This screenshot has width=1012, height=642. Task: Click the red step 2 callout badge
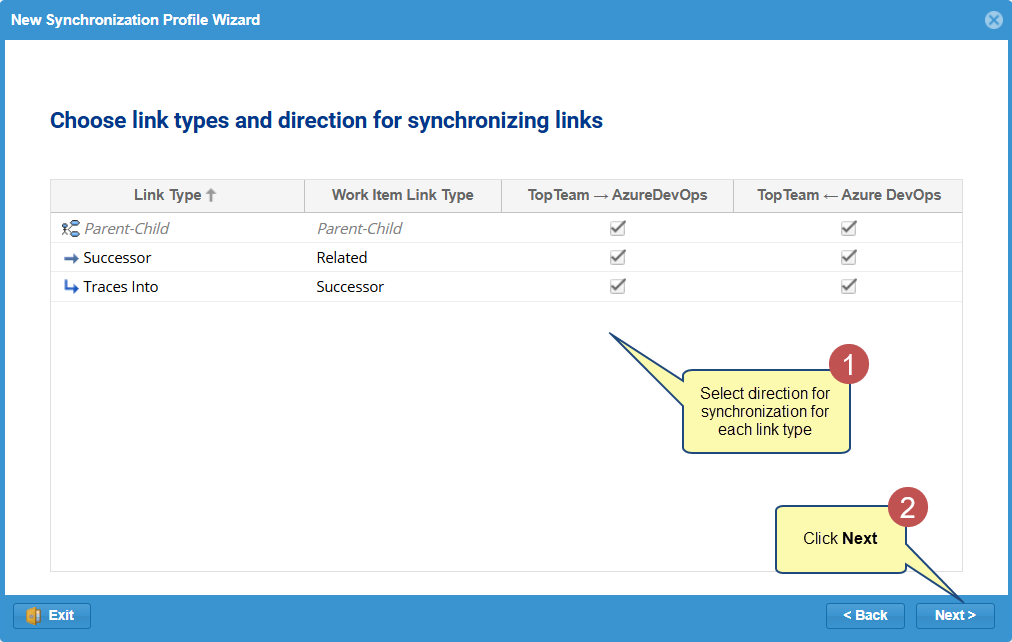point(908,508)
